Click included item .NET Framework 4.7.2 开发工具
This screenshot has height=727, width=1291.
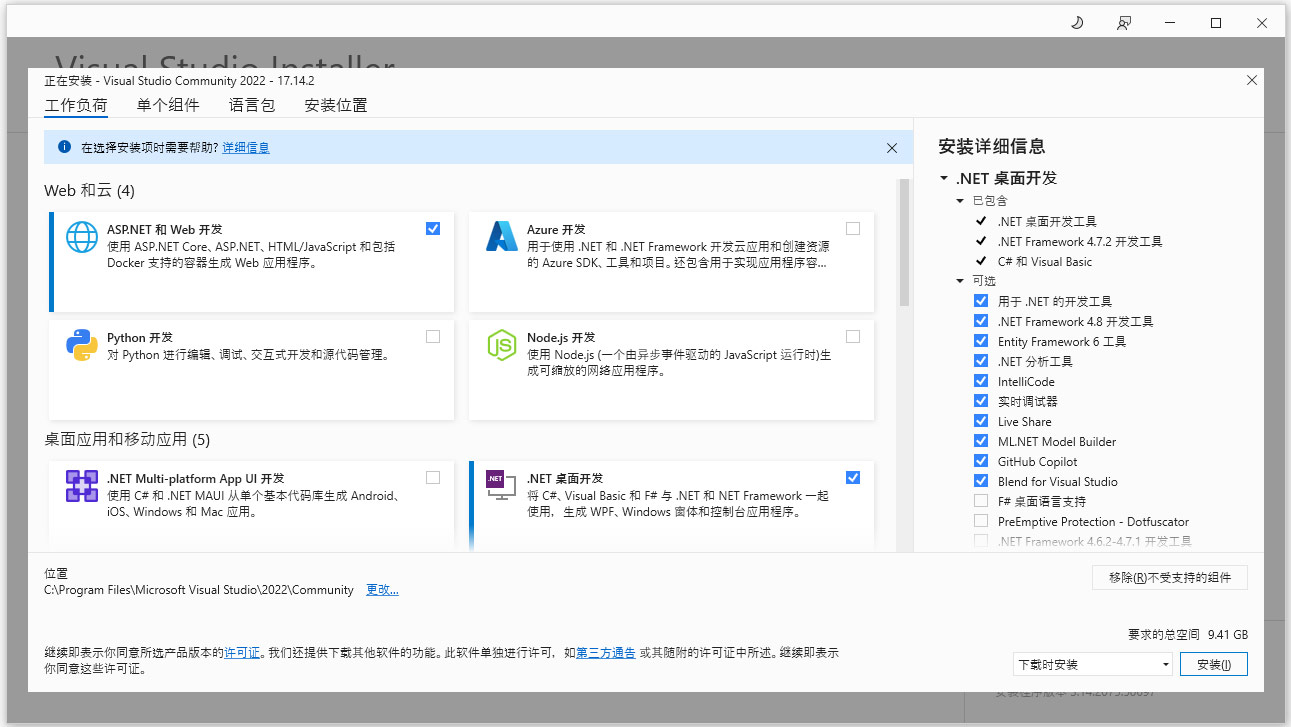coord(1080,241)
